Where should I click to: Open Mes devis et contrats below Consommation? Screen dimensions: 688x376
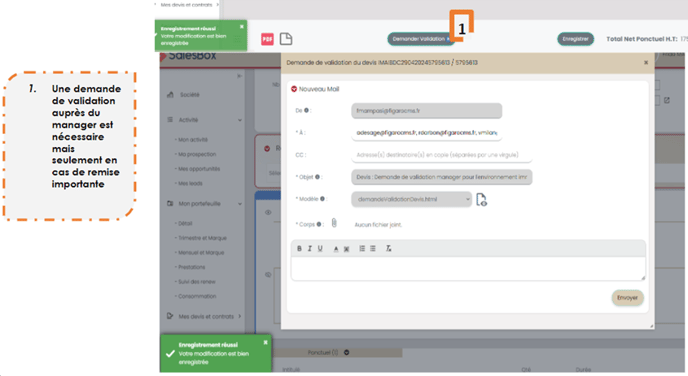(x=206, y=316)
